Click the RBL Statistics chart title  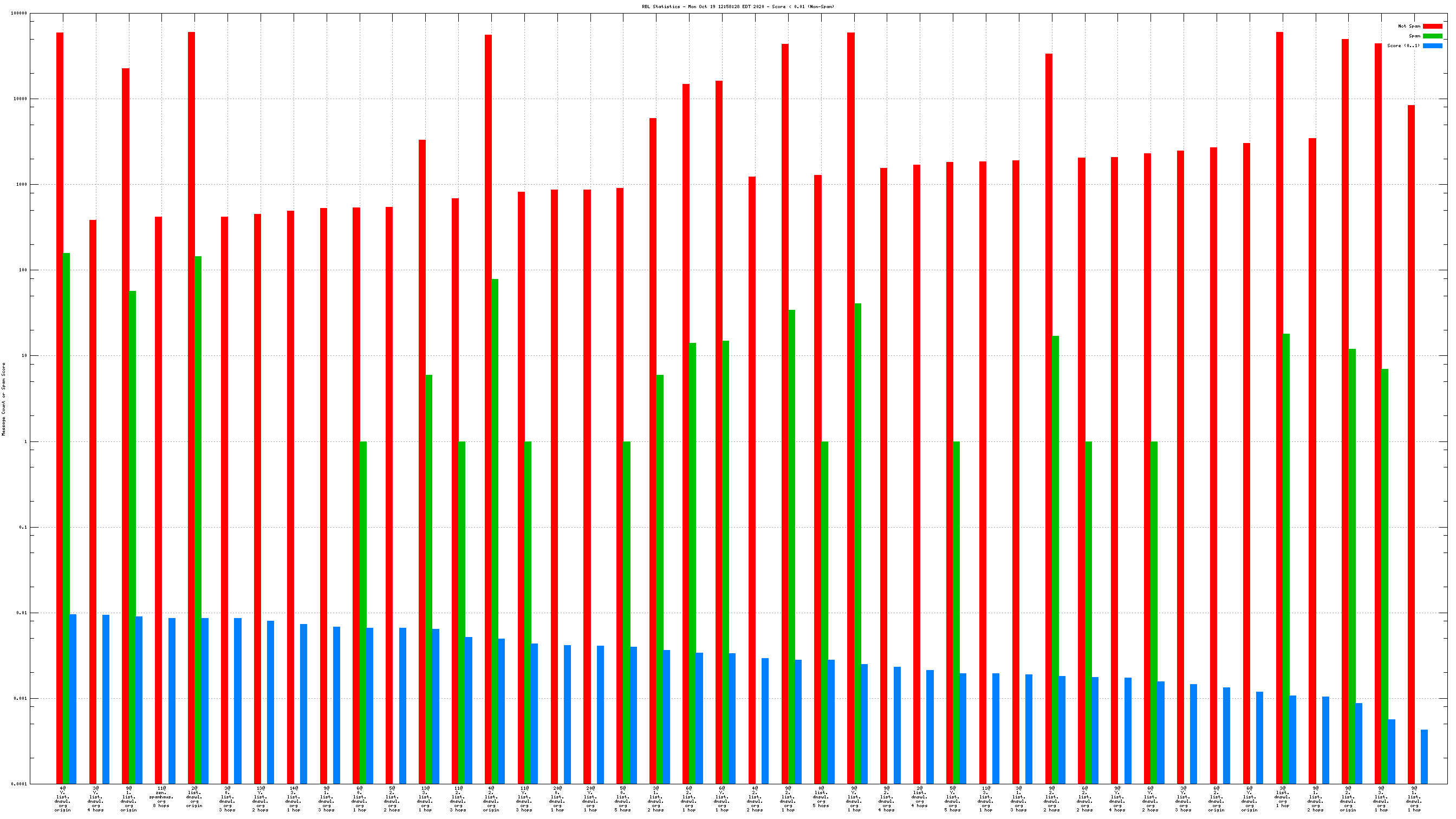tap(737, 7)
